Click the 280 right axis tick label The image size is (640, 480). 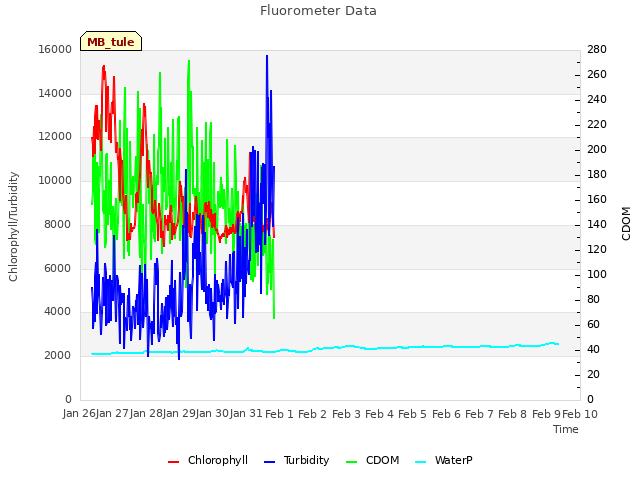[x=597, y=49]
